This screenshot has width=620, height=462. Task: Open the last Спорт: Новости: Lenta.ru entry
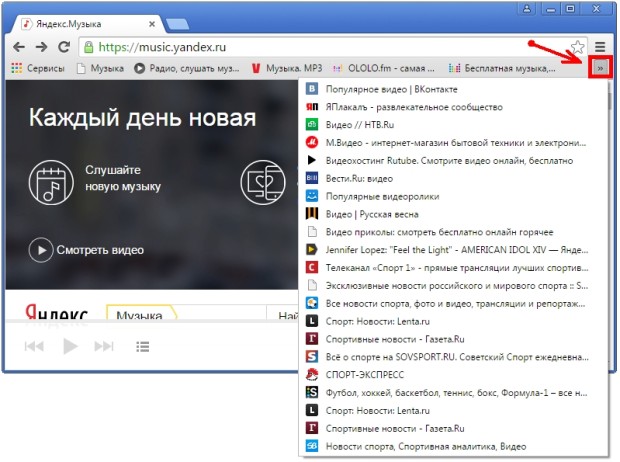pyautogui.click(x=454, y=411)
